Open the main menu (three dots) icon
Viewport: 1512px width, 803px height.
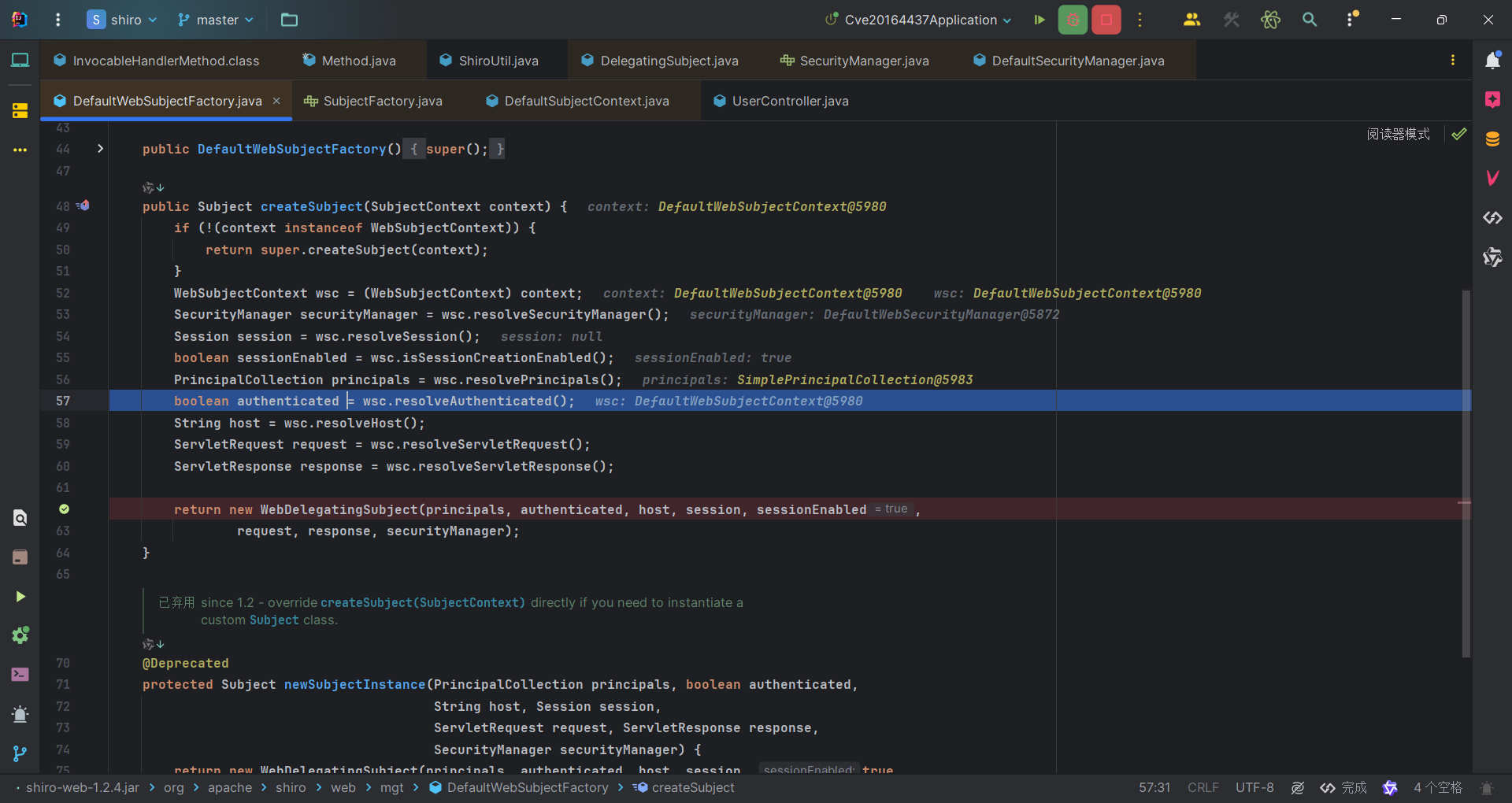click(57, 20)
